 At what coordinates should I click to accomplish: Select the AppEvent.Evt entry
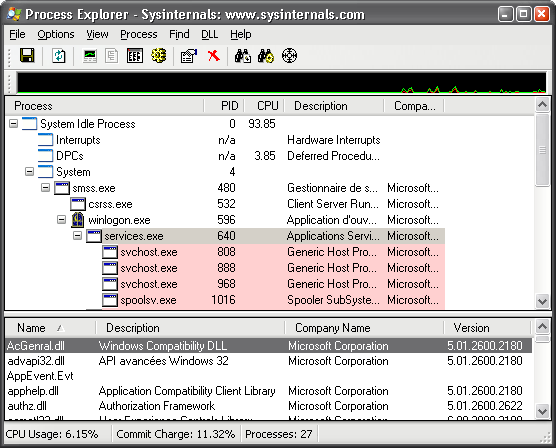pyautogui.click(x=269, y=376)
